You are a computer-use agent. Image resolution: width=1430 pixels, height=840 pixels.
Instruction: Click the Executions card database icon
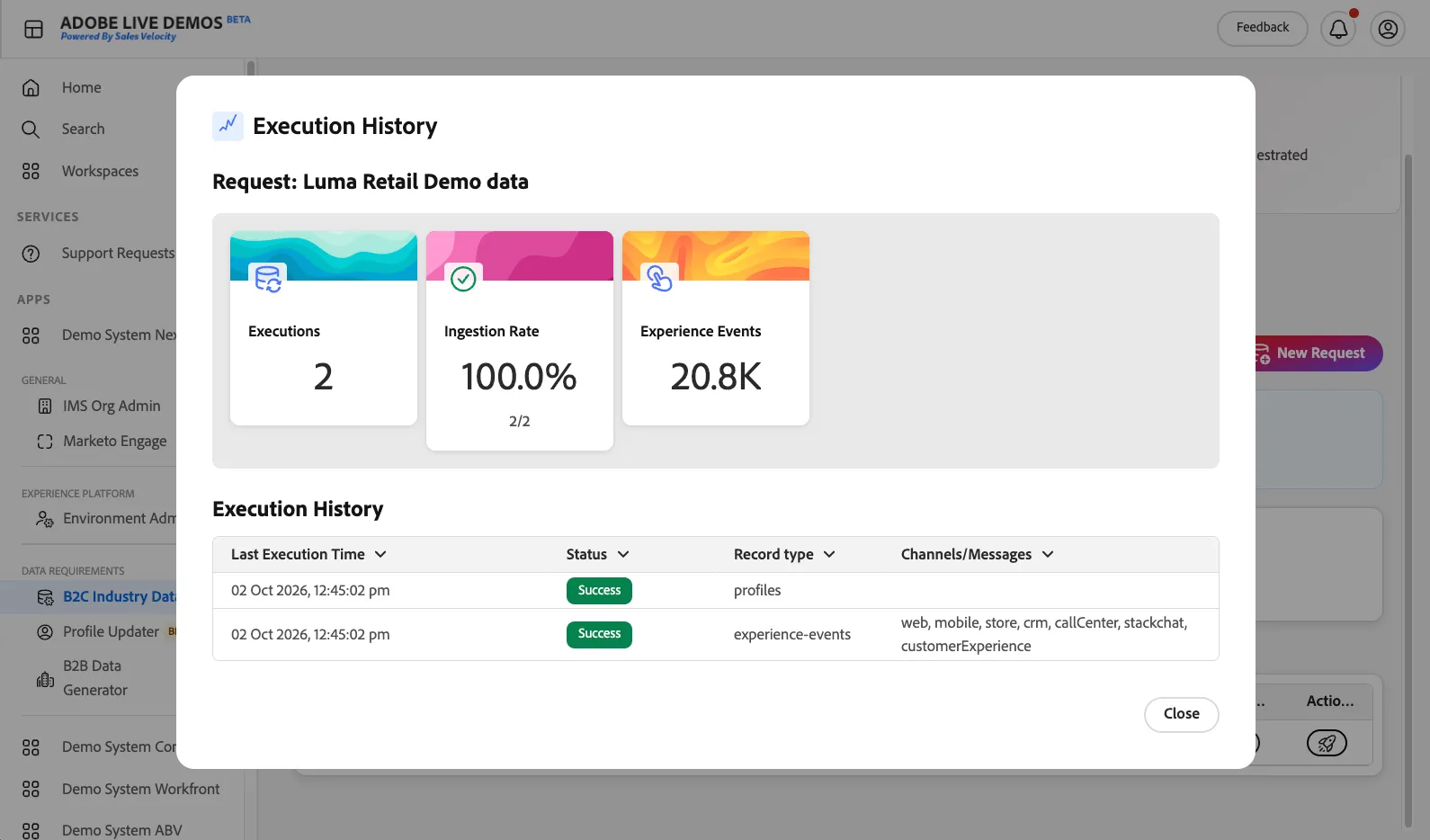pos(268,279)
